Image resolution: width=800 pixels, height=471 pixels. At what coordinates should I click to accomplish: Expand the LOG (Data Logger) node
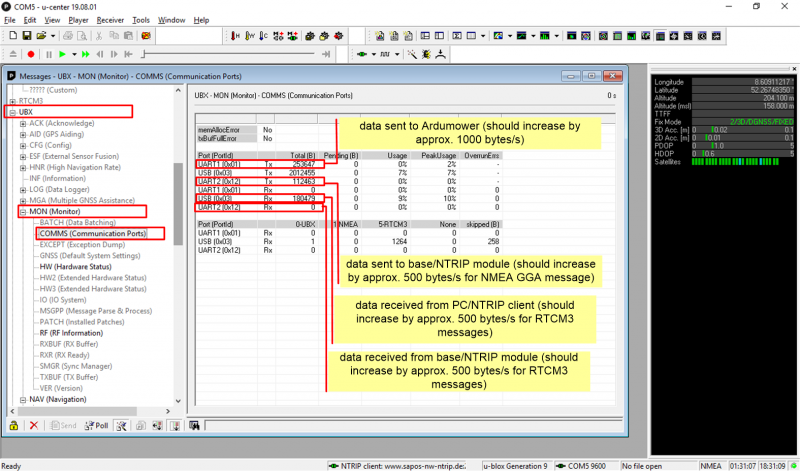pos(23,190)
